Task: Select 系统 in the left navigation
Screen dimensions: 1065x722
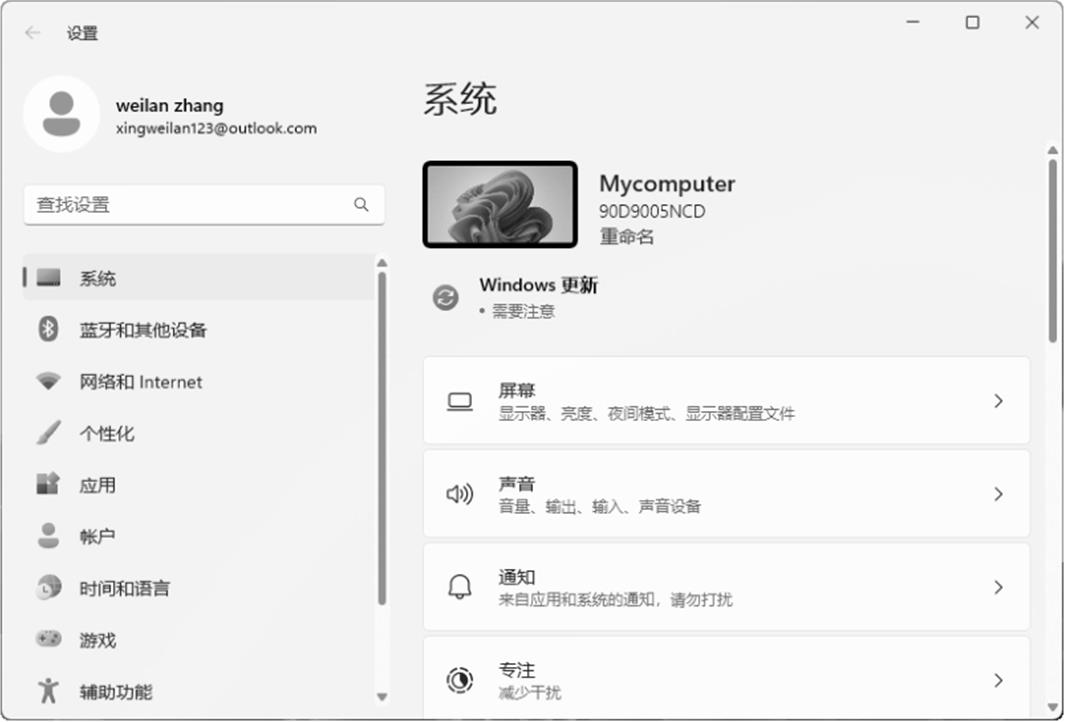Action: coord(98,278)
